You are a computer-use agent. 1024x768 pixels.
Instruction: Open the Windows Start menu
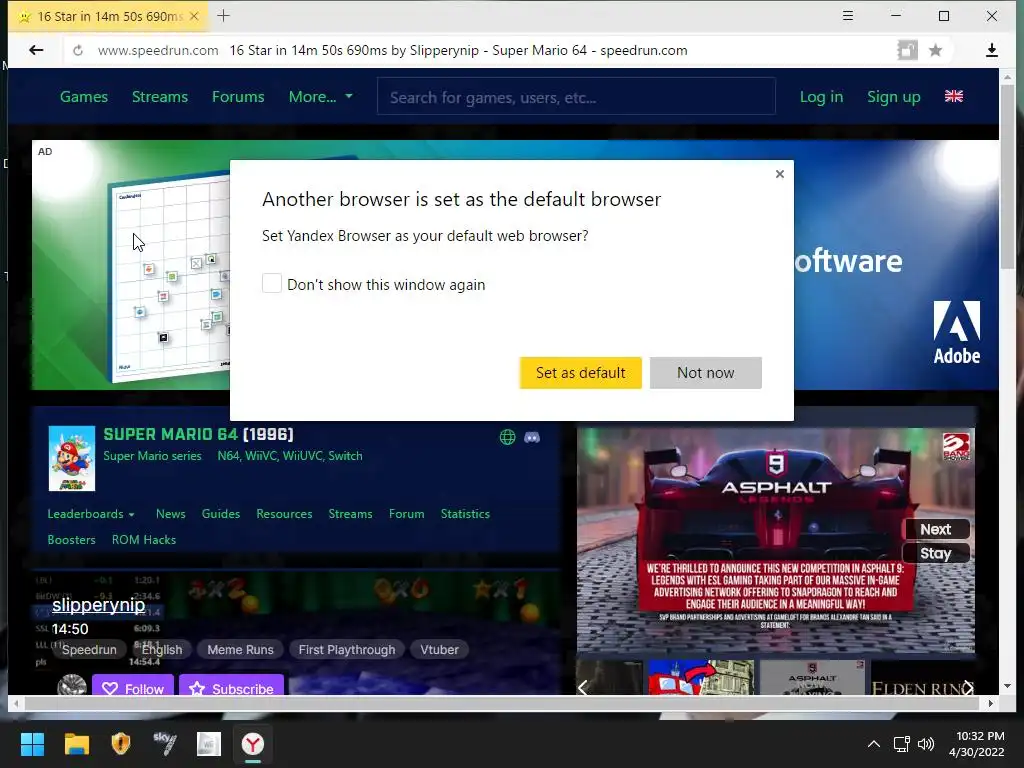pos(32,744)
